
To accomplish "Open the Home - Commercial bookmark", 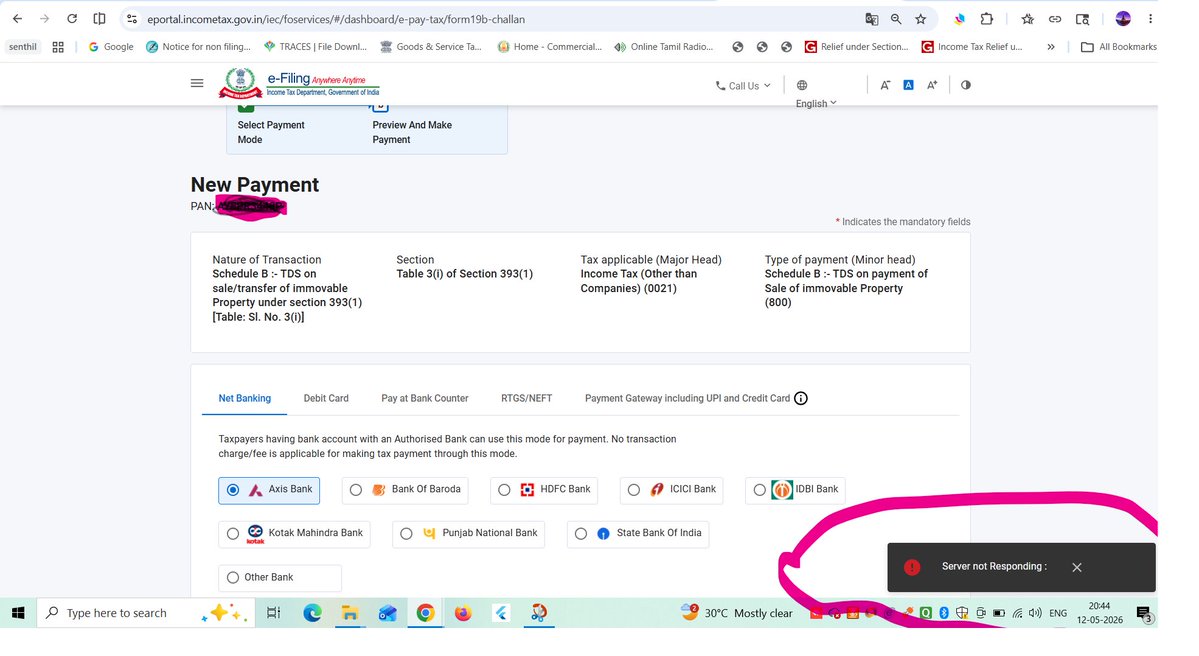I will click(x=549, y=47).
